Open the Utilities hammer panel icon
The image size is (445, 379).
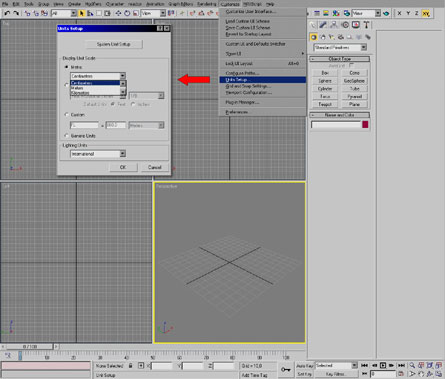tap(366, 25)
